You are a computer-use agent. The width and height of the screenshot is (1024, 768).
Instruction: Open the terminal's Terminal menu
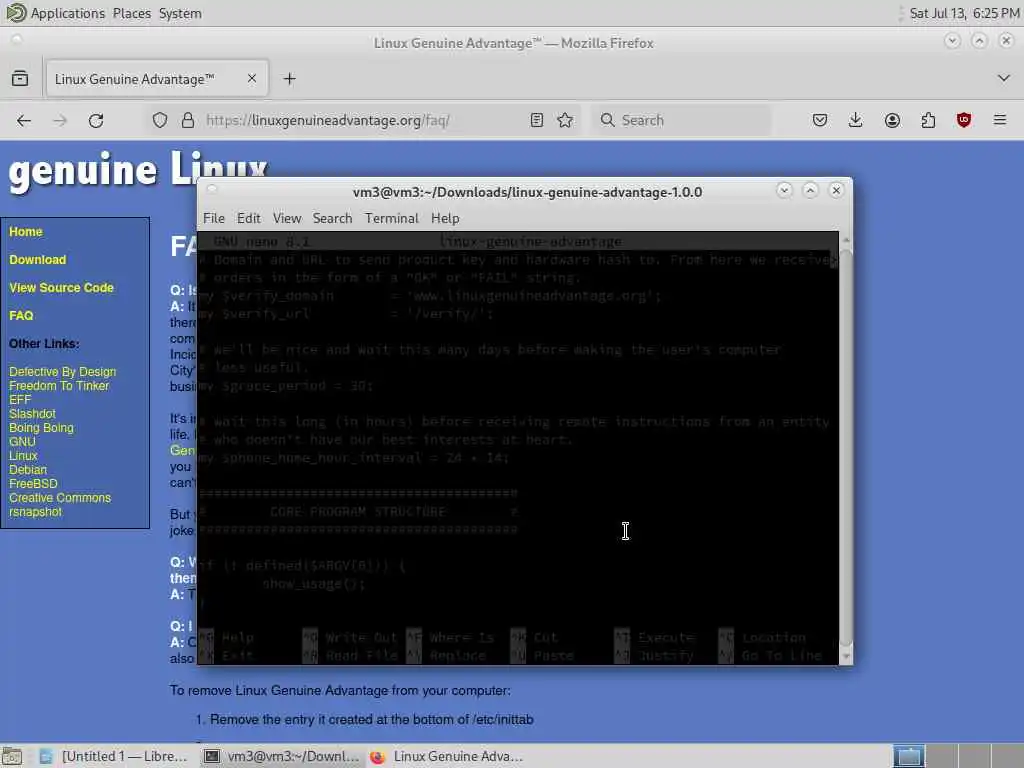pos(391,218)
